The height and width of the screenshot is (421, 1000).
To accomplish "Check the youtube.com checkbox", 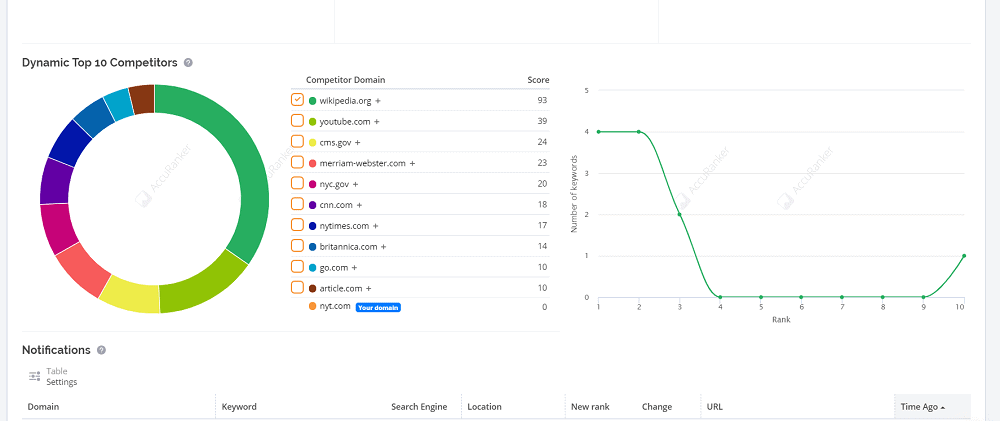I will pyautogui.click(x=297, y=121).
